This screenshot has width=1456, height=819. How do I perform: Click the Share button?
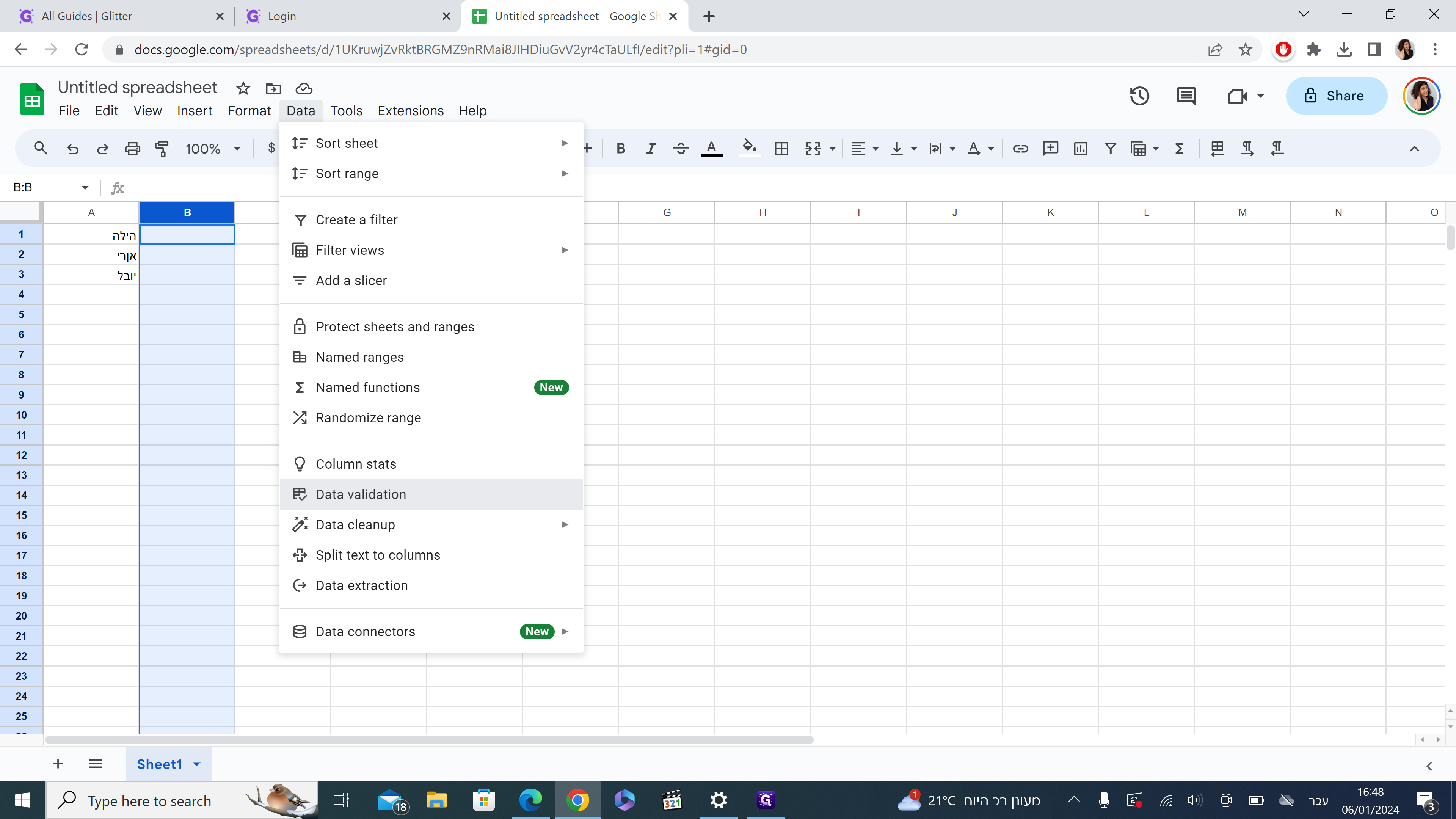pyautogui.click(x=1336, y=96)
